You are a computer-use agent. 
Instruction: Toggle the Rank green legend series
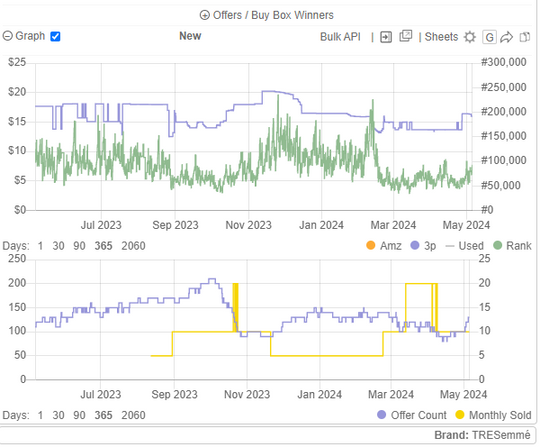(512, 246)
